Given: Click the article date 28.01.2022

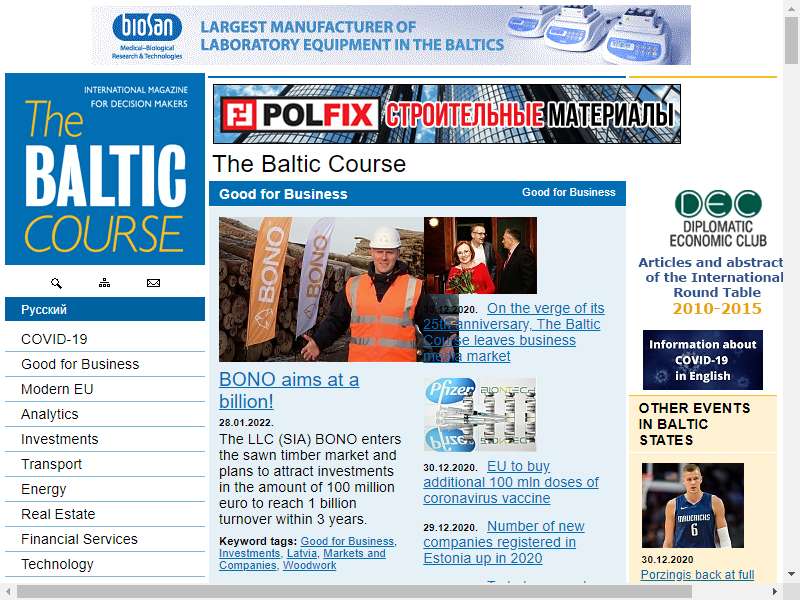Looking at the screenshot, I should [x=246, y=423].
